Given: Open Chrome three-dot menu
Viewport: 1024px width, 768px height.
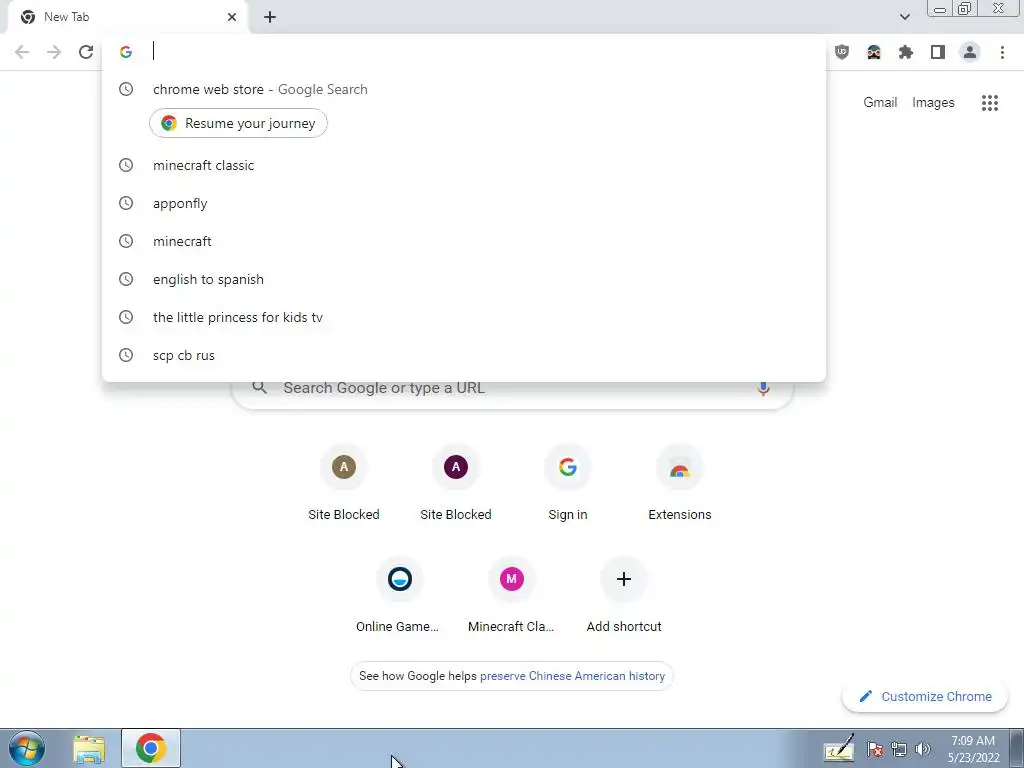Looking at the screenshot, I should (x=1002, y=52).
